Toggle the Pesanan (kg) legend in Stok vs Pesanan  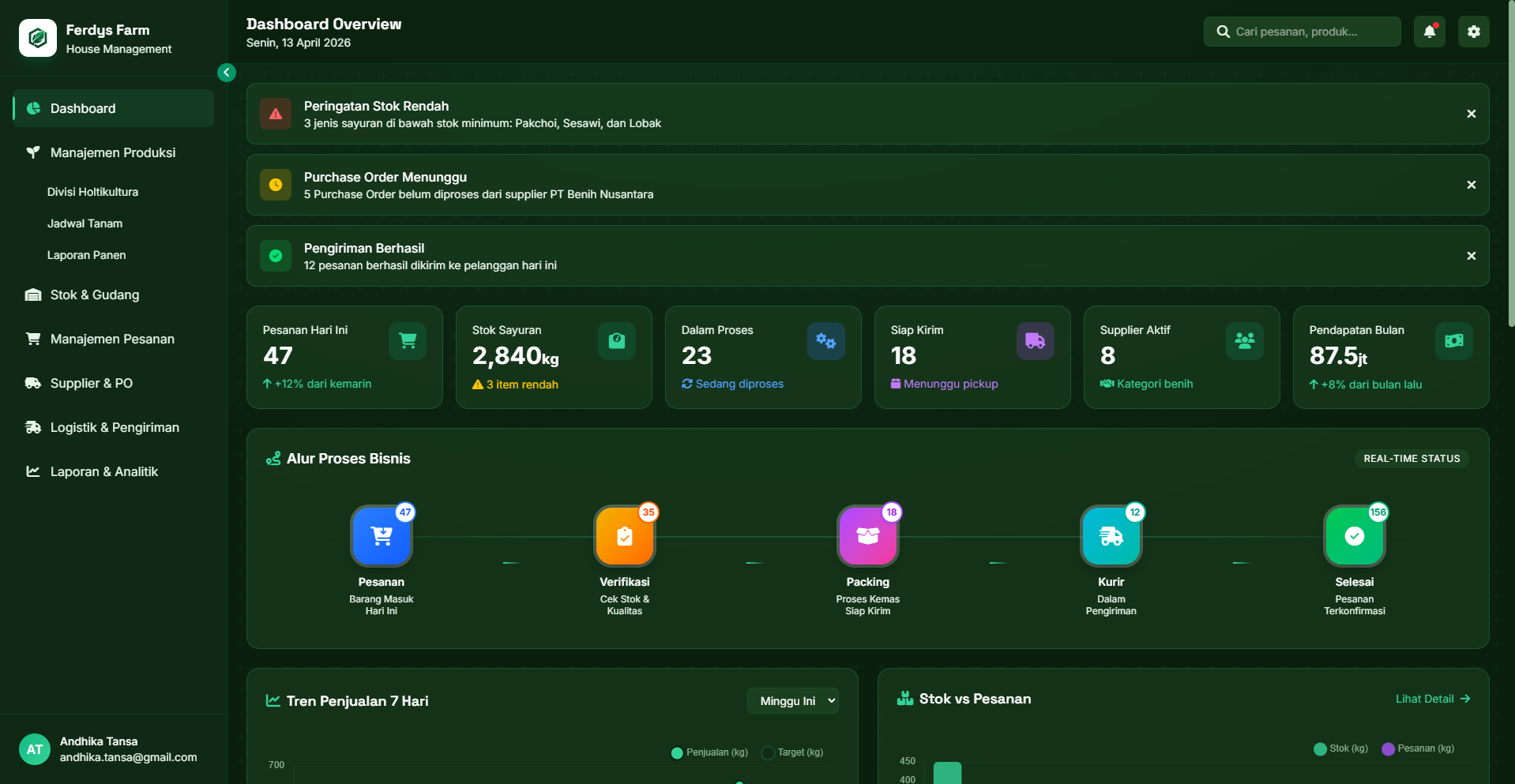pyautogui.click(x=1388, y=748)
